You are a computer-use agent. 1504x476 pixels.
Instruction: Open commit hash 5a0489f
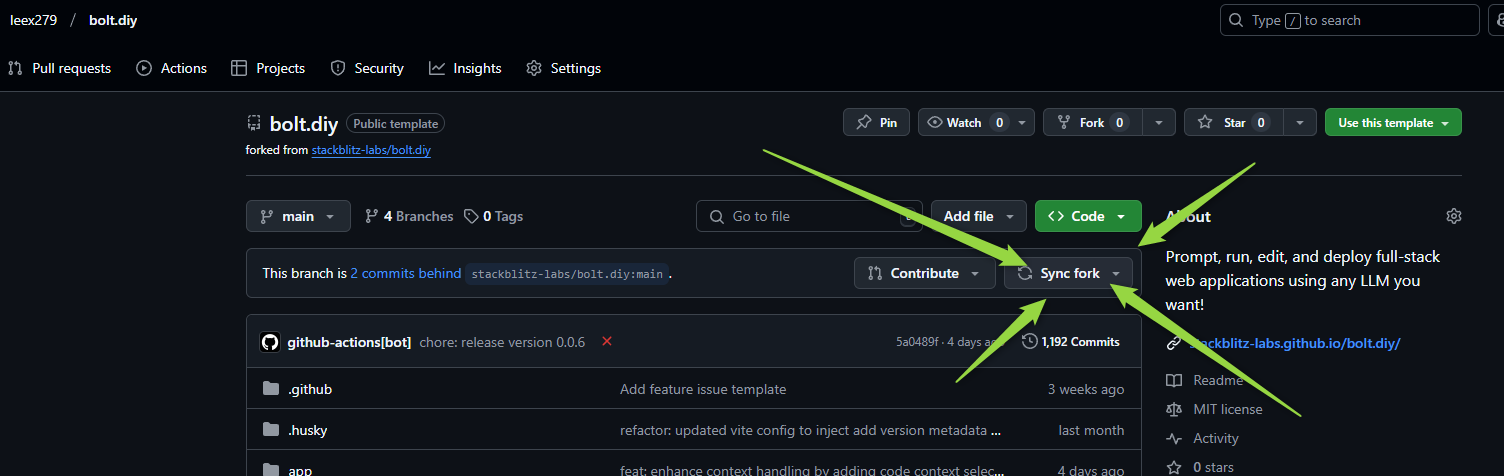click(917, 342)
